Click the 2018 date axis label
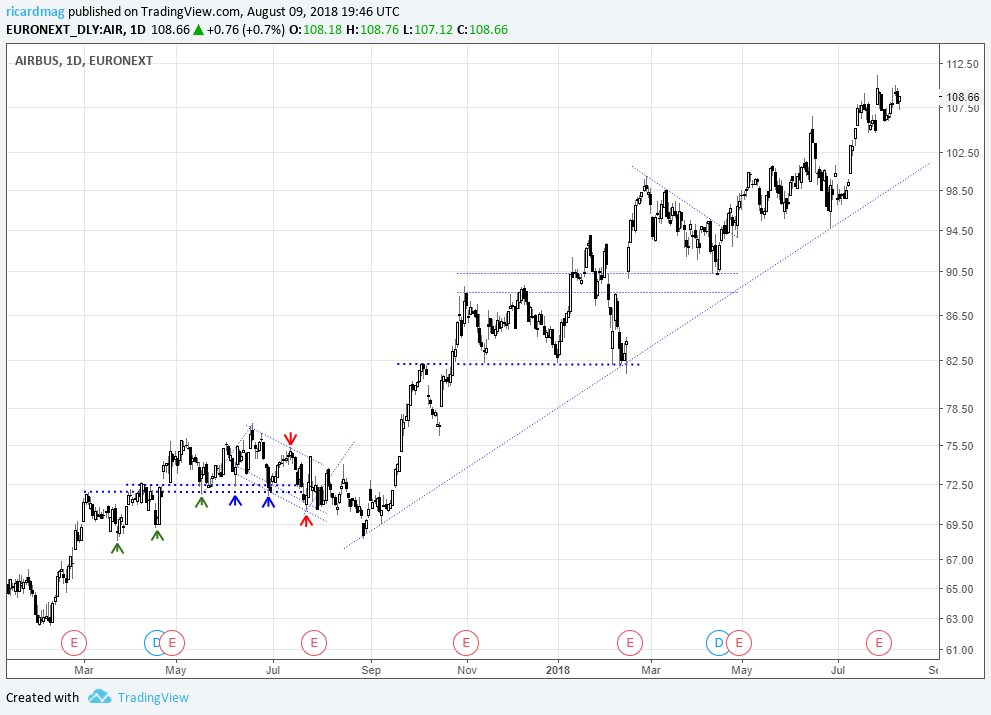The width and height of the screenshot is (991, 715). click(x=558, y=669)
